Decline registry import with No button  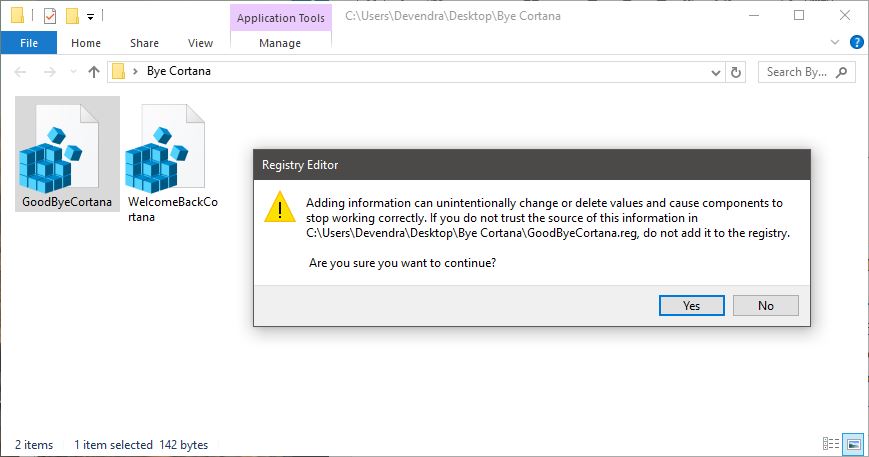pos(765,305)
